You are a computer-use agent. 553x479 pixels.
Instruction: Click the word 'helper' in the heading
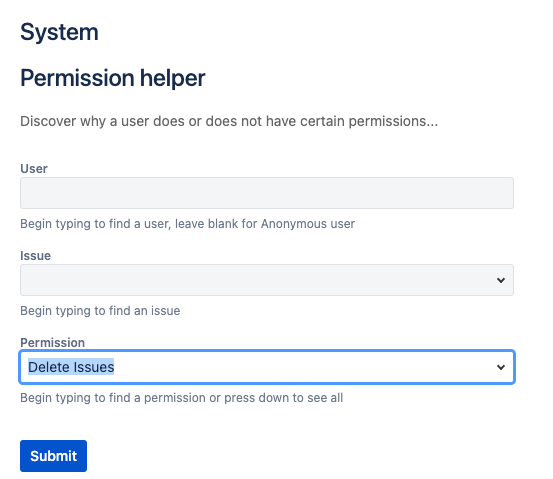click(173, 78)
